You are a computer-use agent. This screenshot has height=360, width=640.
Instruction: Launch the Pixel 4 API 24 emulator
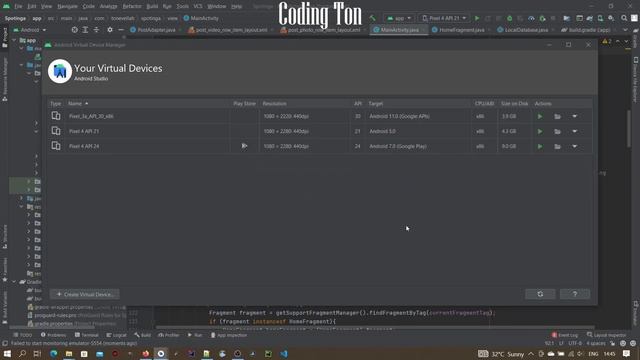point(540,146)
